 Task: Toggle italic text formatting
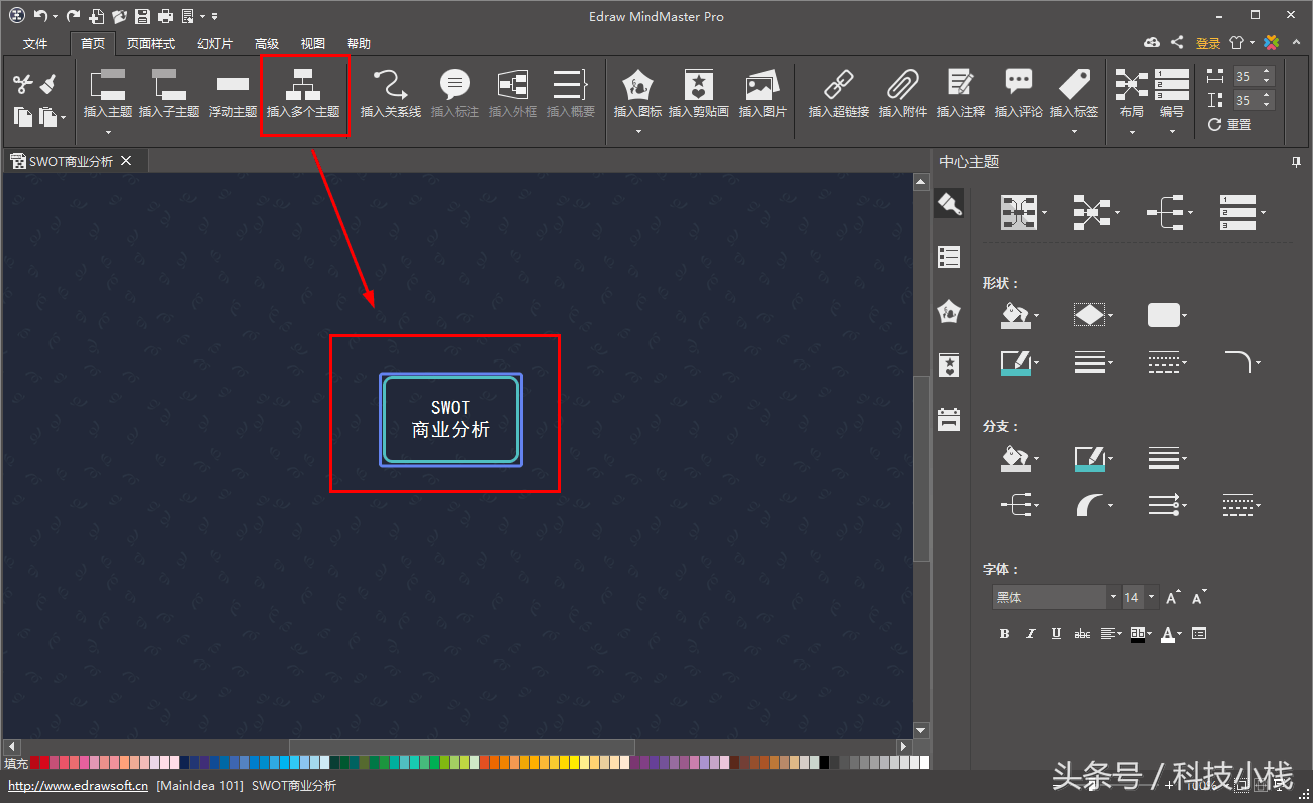(1030, 634)
